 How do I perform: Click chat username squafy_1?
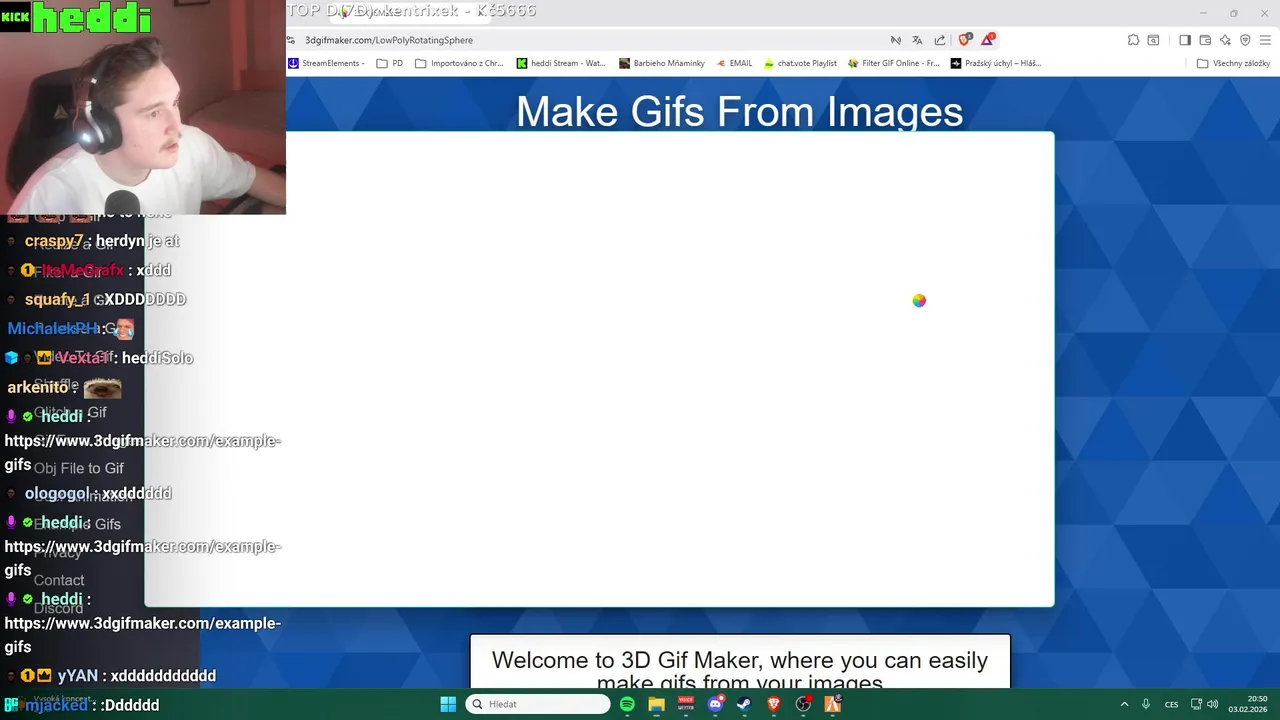(57, 299)
